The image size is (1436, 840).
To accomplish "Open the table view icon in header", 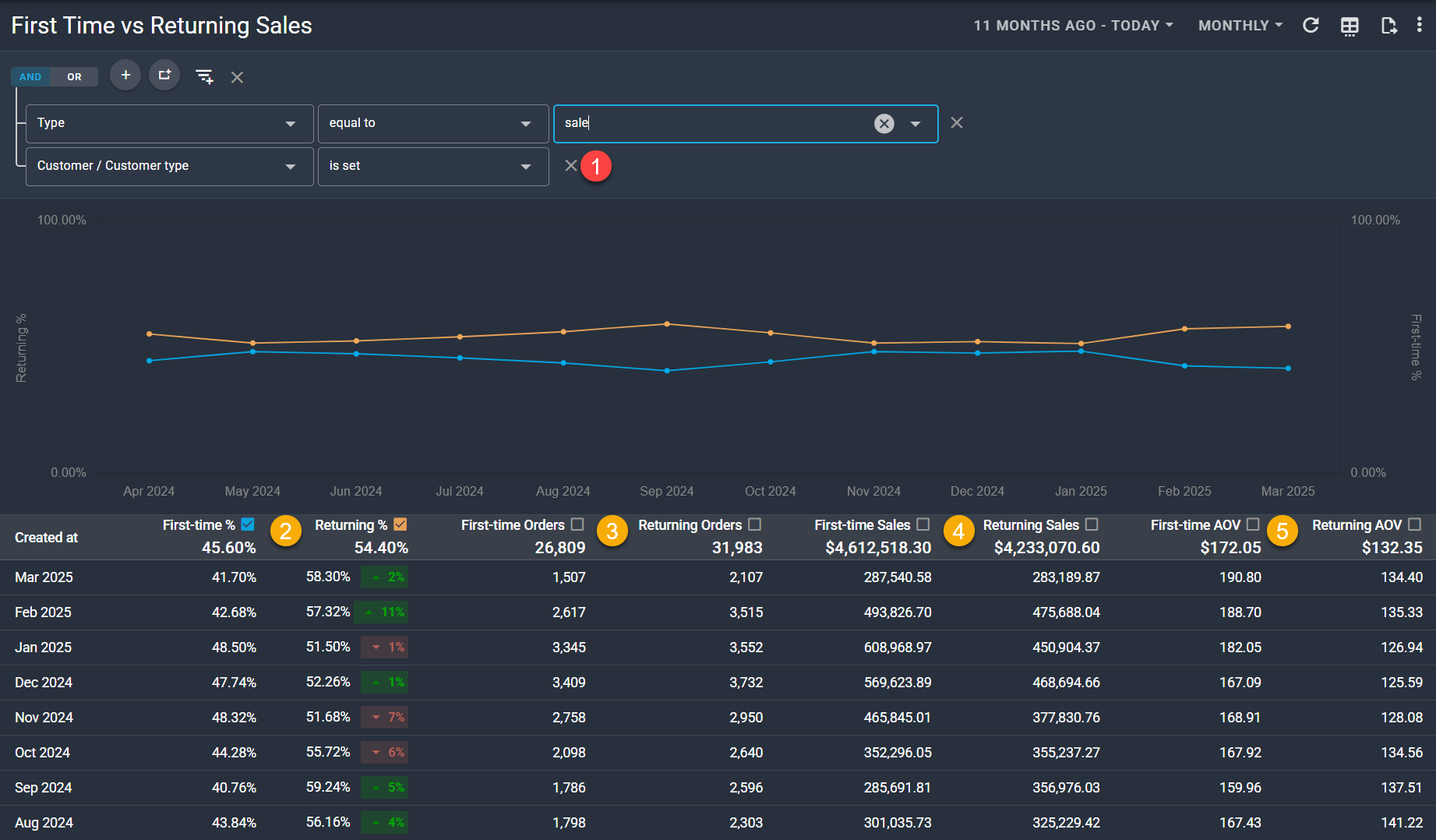I will point(1350,26).
